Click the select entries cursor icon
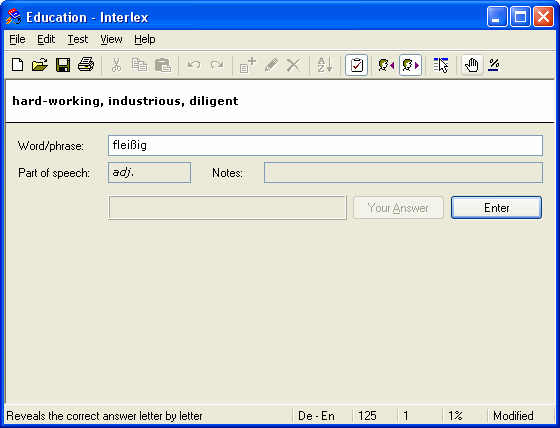560x428 pixels. 441,65
